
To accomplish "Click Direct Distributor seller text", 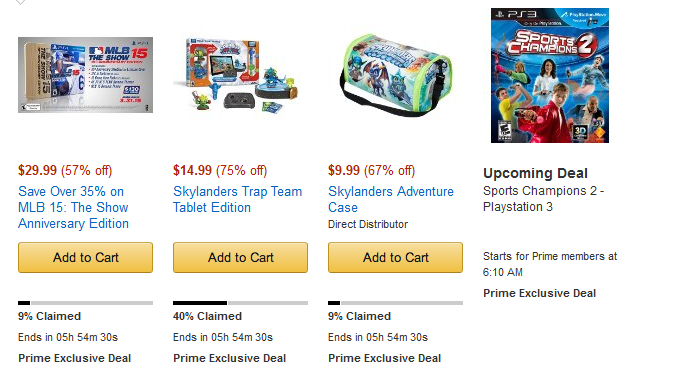I will [x=368, y=224].
